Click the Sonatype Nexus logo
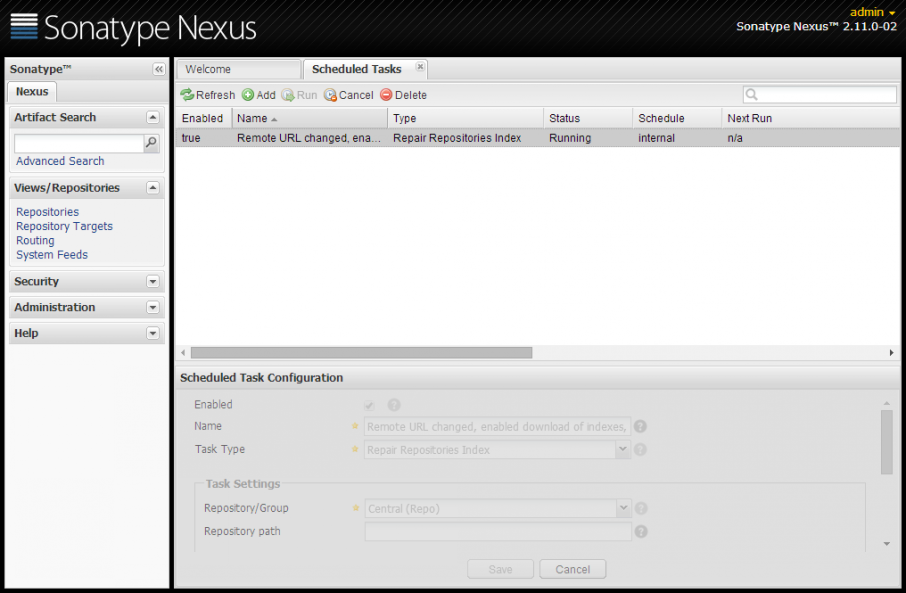 (133, 27)
